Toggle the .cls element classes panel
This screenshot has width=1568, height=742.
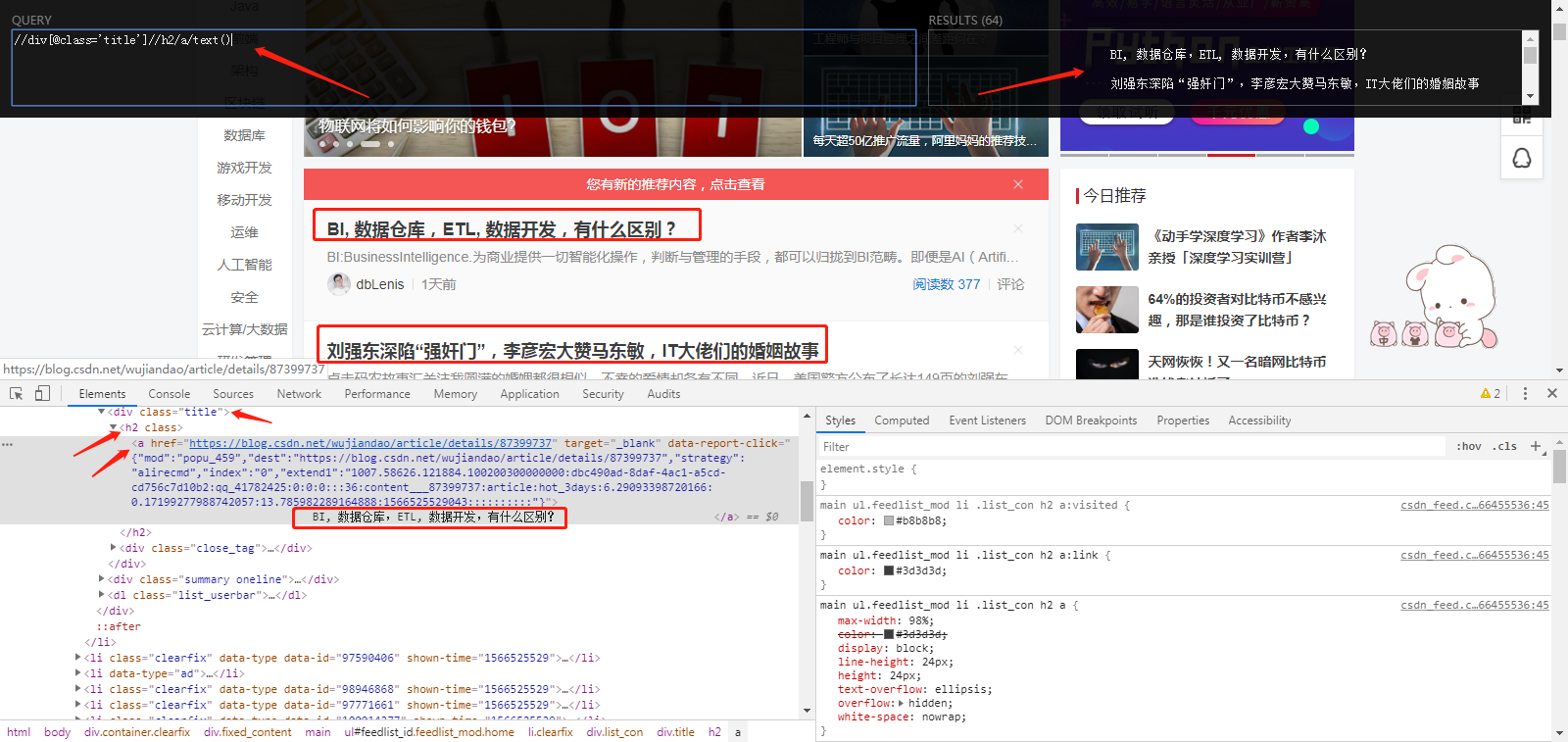click(x=1505, y=446)
